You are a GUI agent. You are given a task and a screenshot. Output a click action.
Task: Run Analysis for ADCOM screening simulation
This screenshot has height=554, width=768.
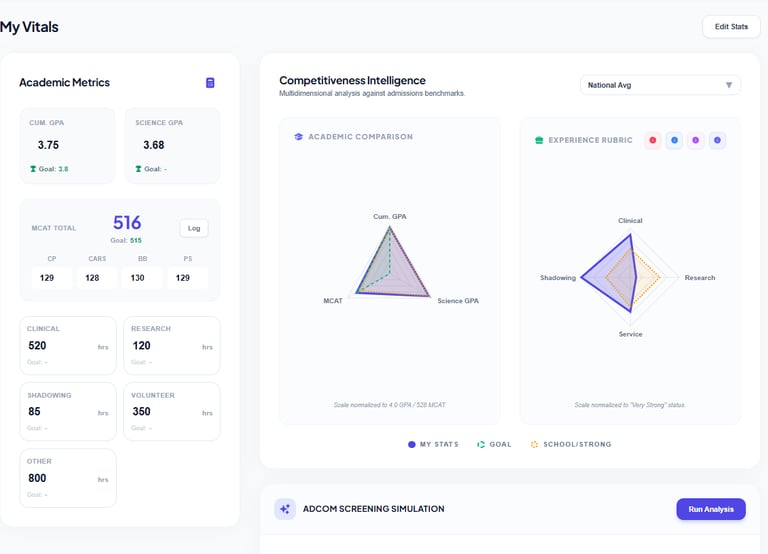(711, 509)
